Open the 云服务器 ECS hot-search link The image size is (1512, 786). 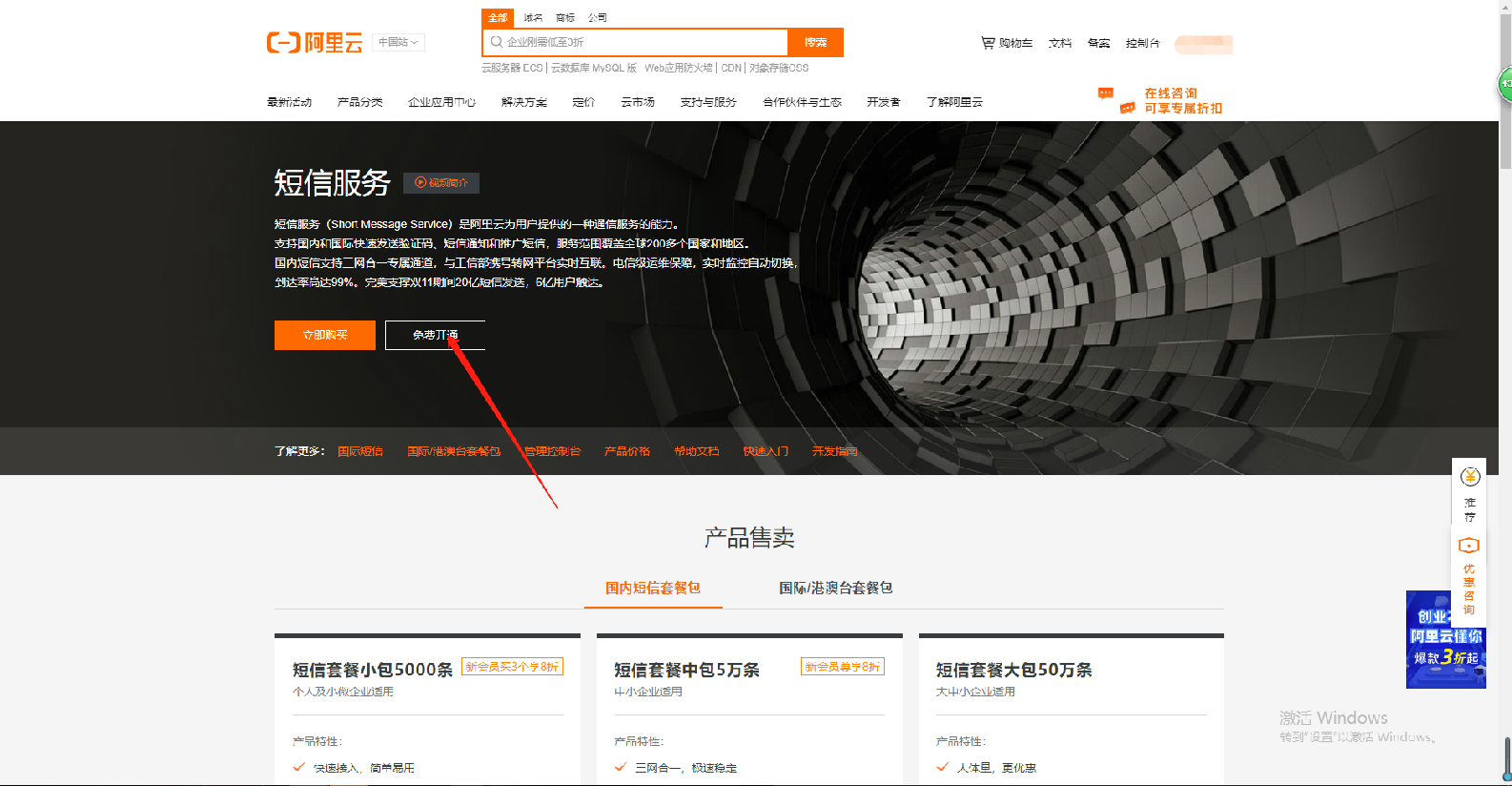pos(512,68)
